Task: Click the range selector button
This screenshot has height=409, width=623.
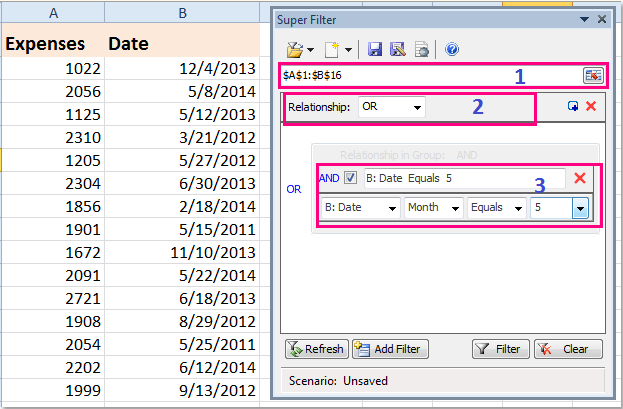Action: [x=593, y=75]
